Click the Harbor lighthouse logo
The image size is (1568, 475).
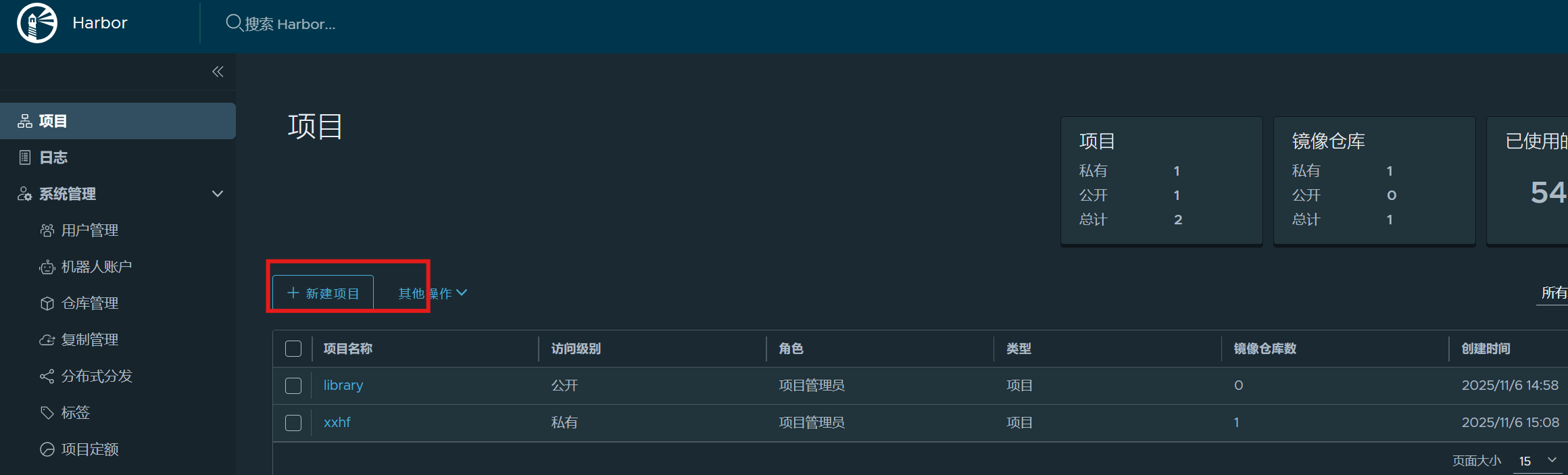(x=37, y=23)
